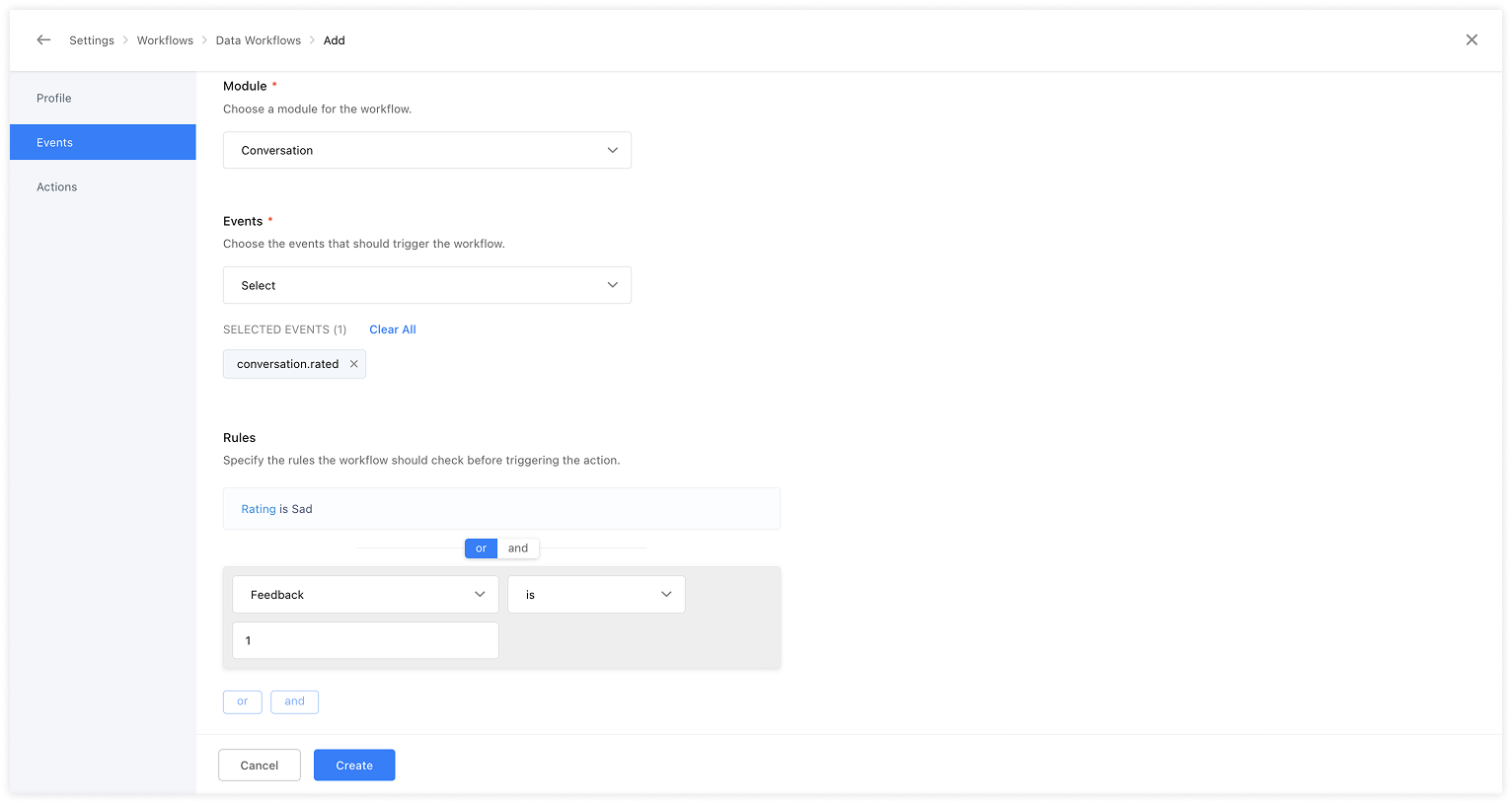
Task: Click the Cancel button
Action: pos(260,766)
